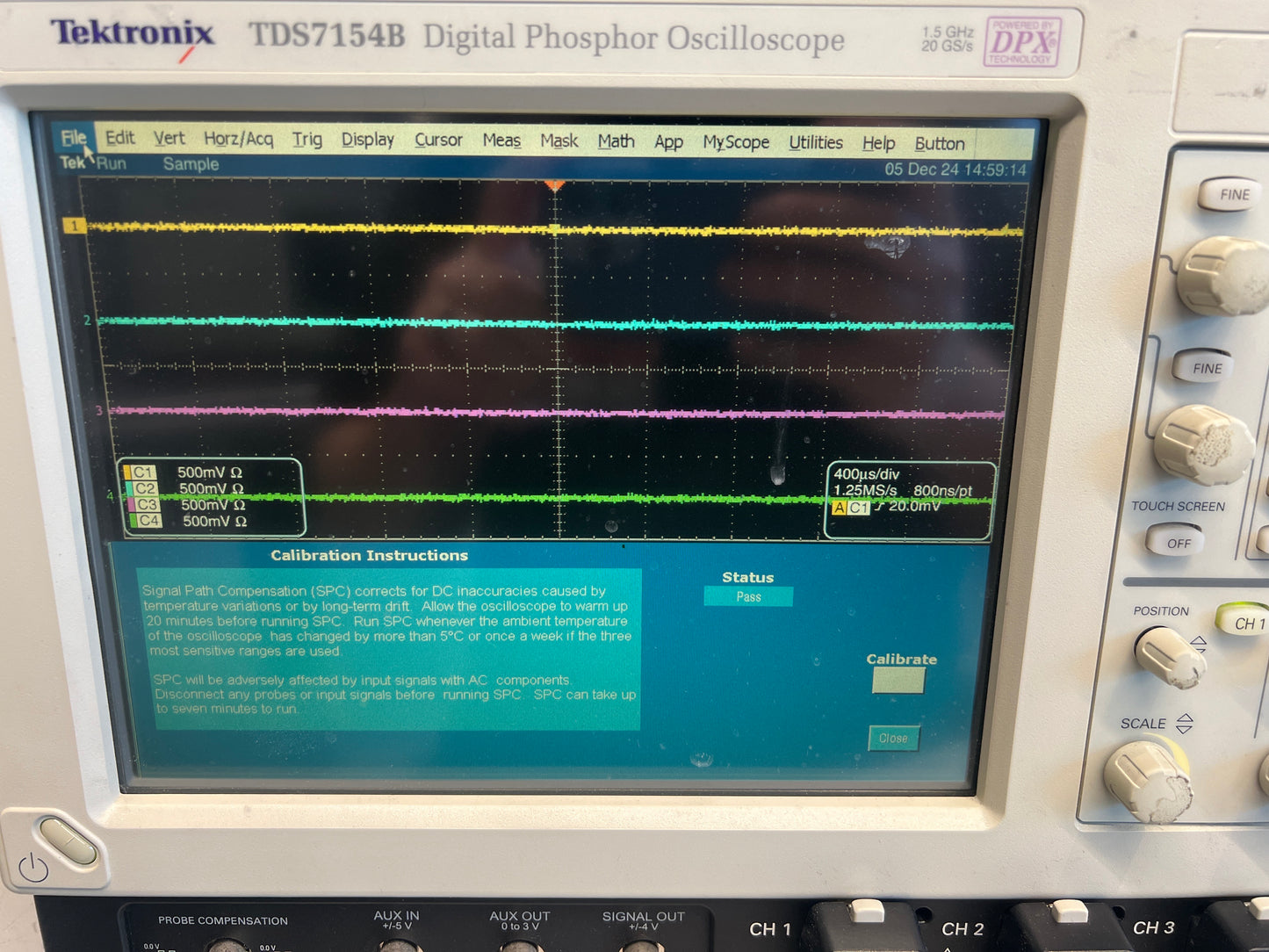Click the Sample acquisition mode text

pyautogui.click(x=191, y=164)
